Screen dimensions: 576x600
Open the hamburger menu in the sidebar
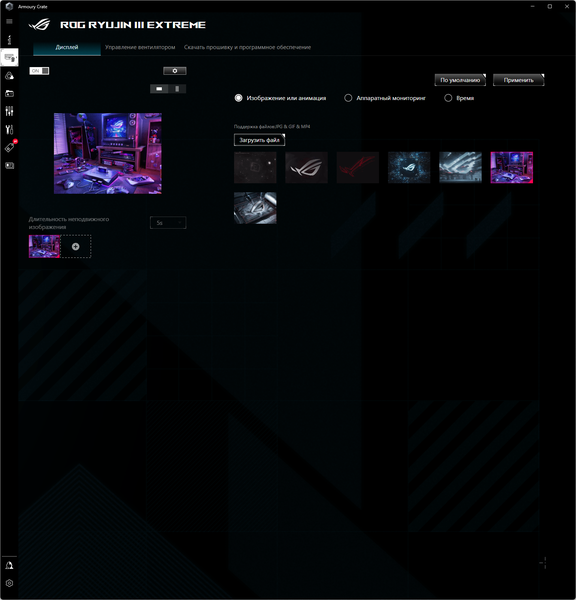(x=9, y=21)
